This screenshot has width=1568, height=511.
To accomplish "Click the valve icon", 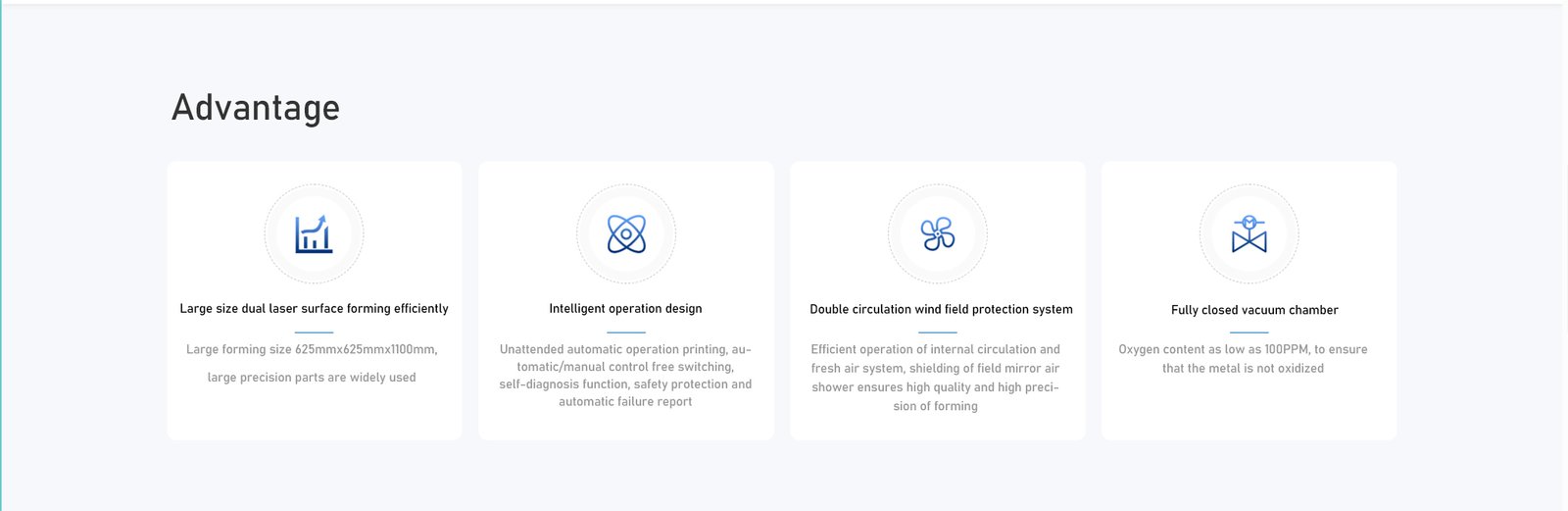I will 1249,234.
